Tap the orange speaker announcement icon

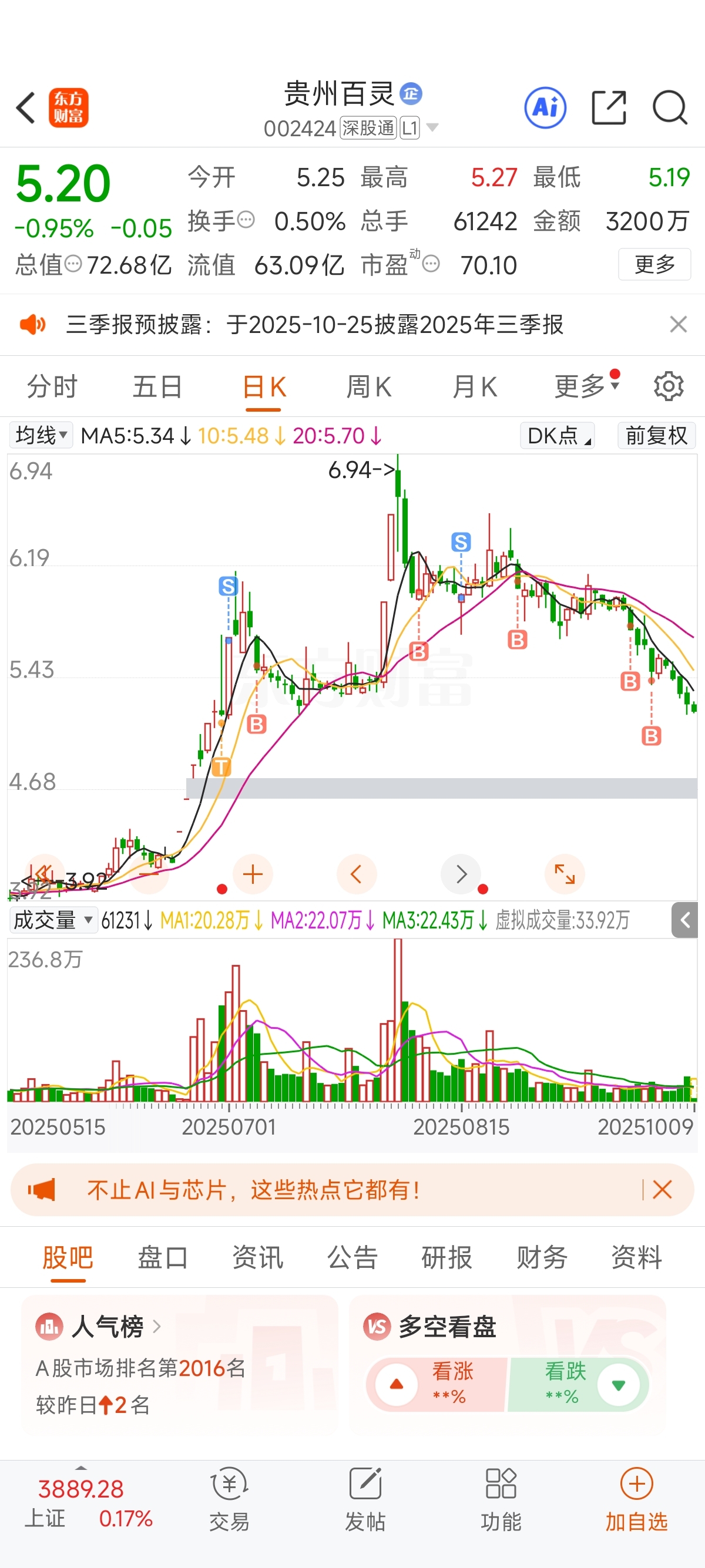(32, 324)
